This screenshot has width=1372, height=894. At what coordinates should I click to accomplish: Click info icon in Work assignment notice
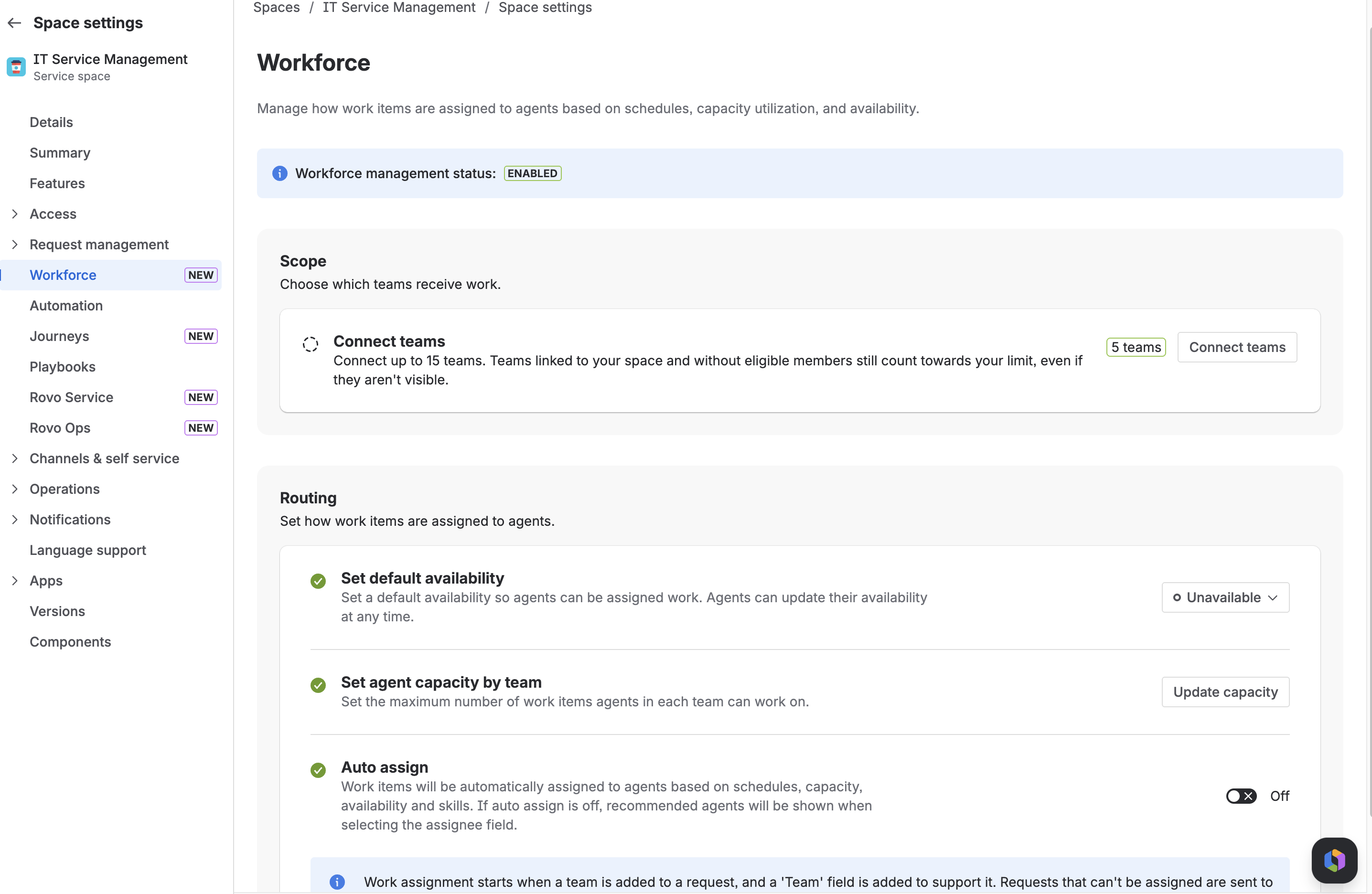pyautogui.click(x=337, y=882)
